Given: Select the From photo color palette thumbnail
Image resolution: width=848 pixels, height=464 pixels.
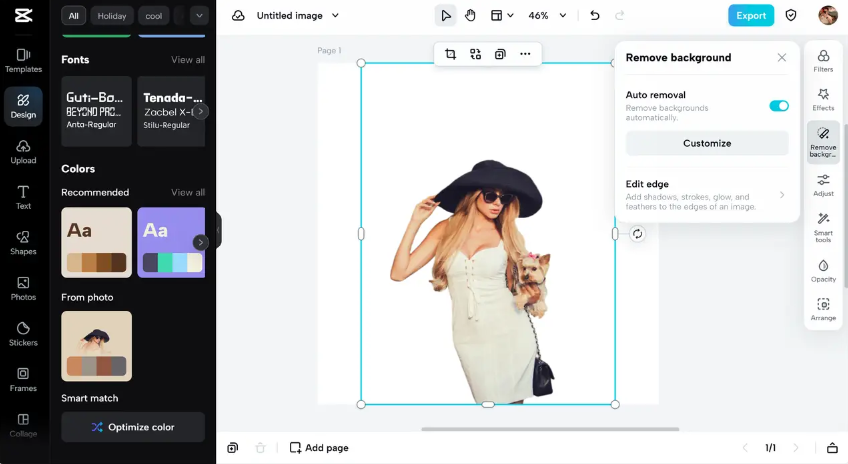Looking at the screenshot, I should coord(96,345).
